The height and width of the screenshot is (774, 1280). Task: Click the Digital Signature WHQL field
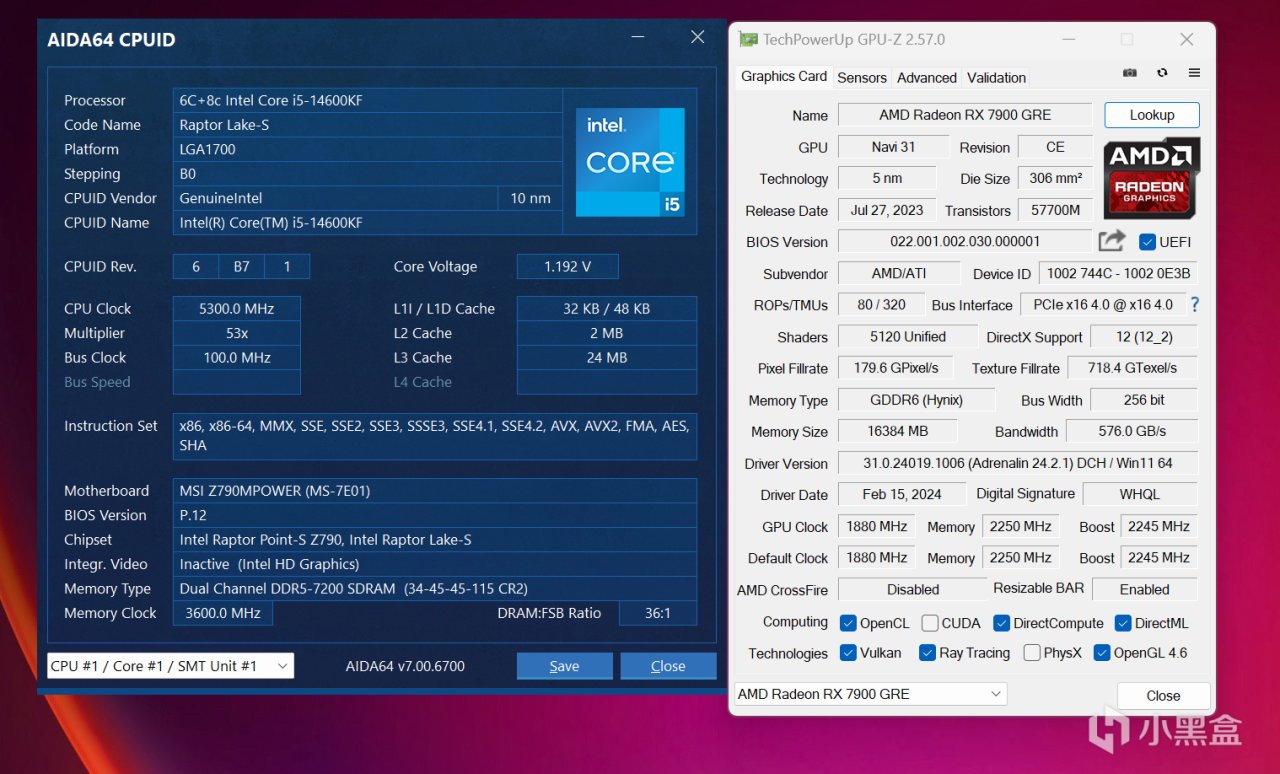1140,494
